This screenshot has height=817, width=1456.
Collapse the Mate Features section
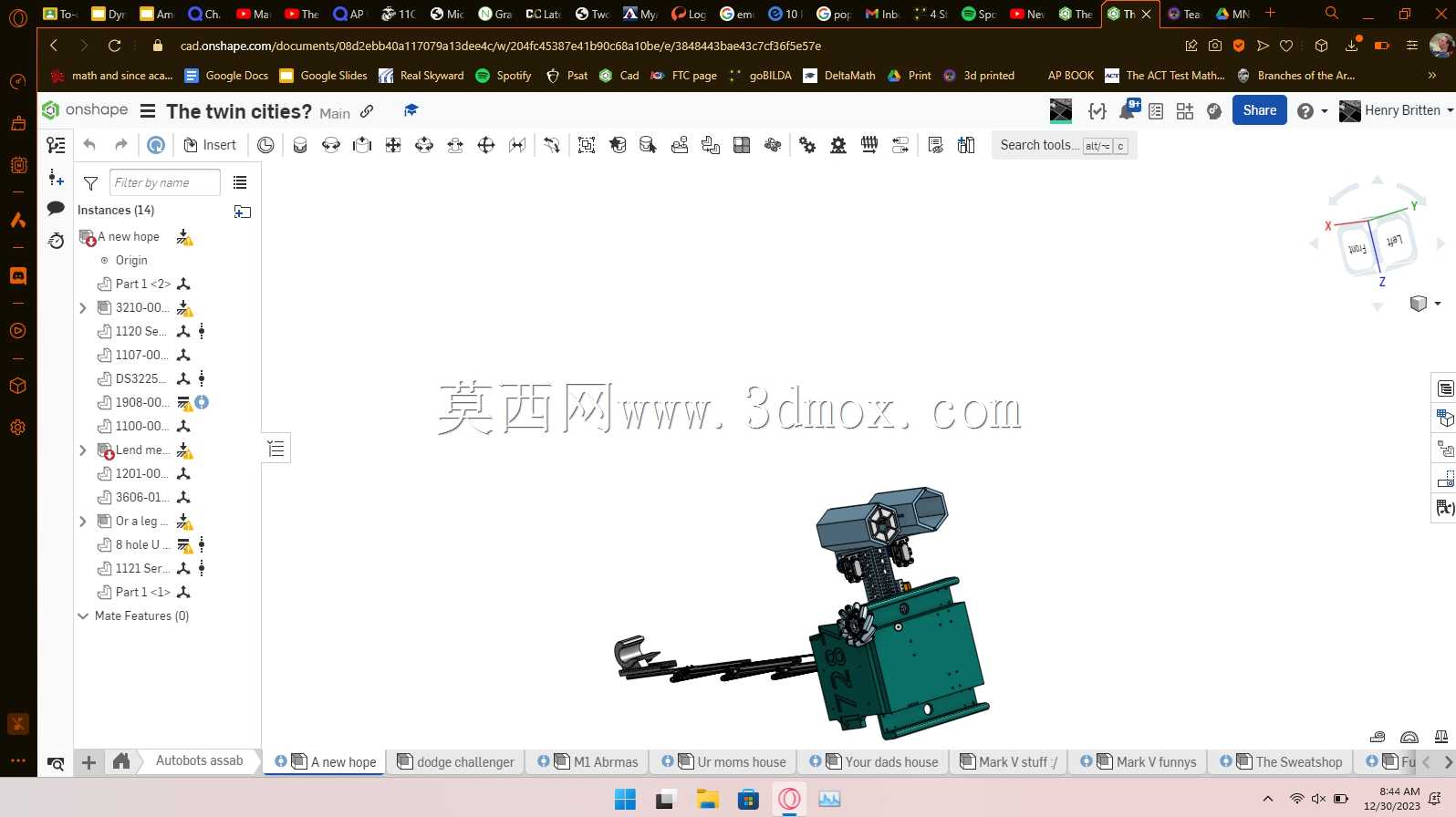click(83, 616)
